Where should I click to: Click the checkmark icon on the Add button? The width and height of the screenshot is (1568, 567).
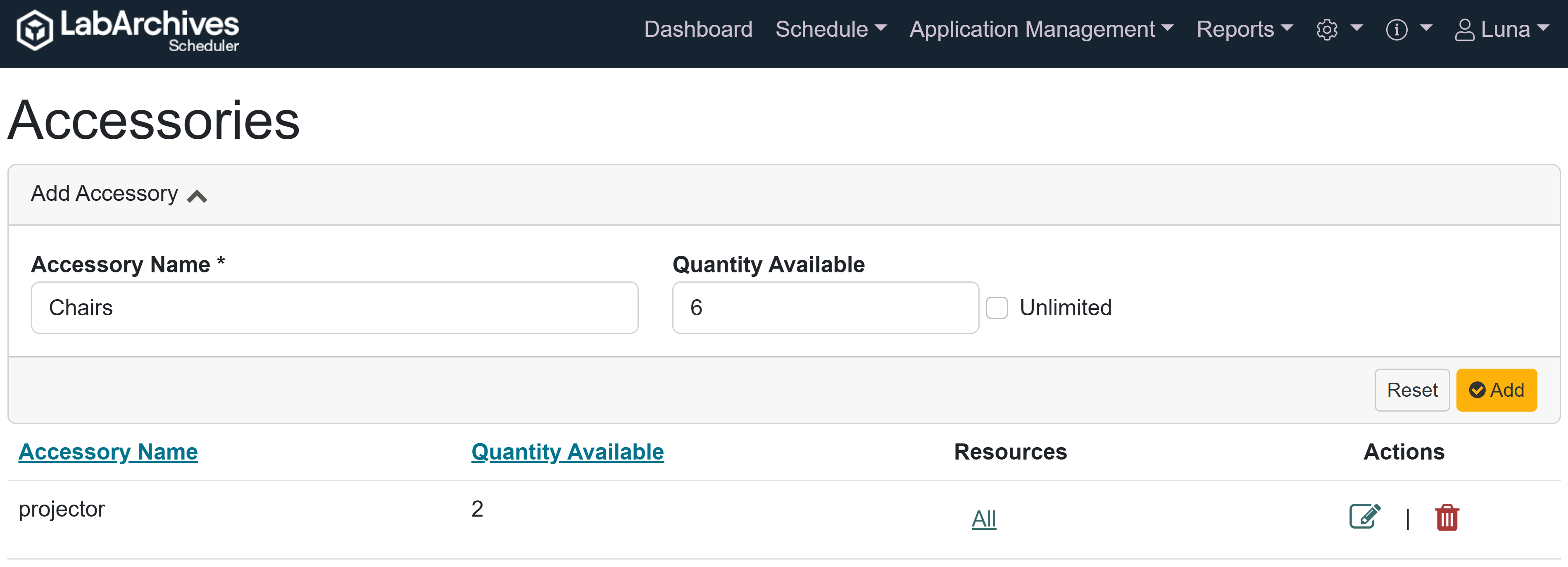(x=1477, y=390)
